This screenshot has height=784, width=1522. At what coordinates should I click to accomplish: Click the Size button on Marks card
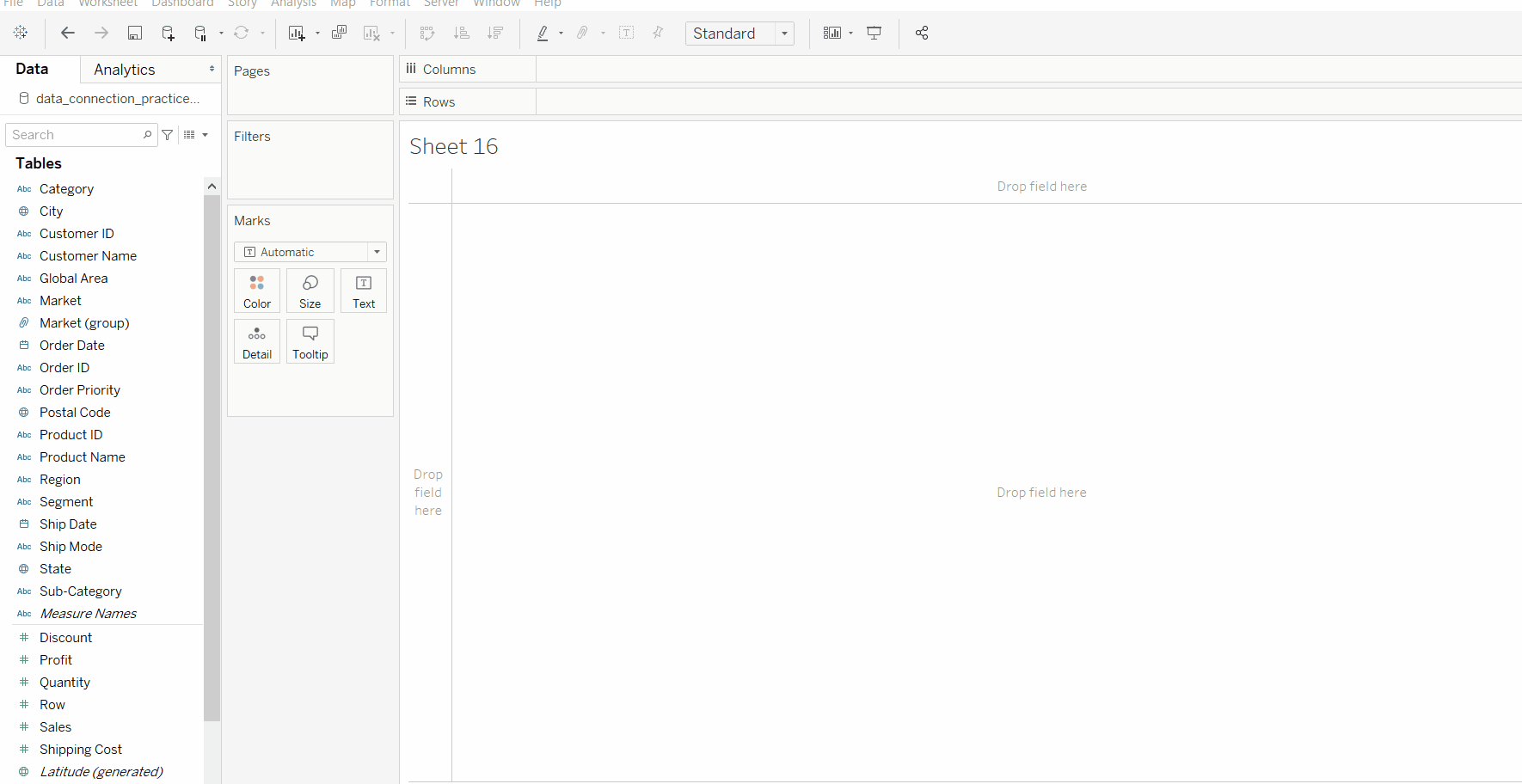(x=310, y=291)
